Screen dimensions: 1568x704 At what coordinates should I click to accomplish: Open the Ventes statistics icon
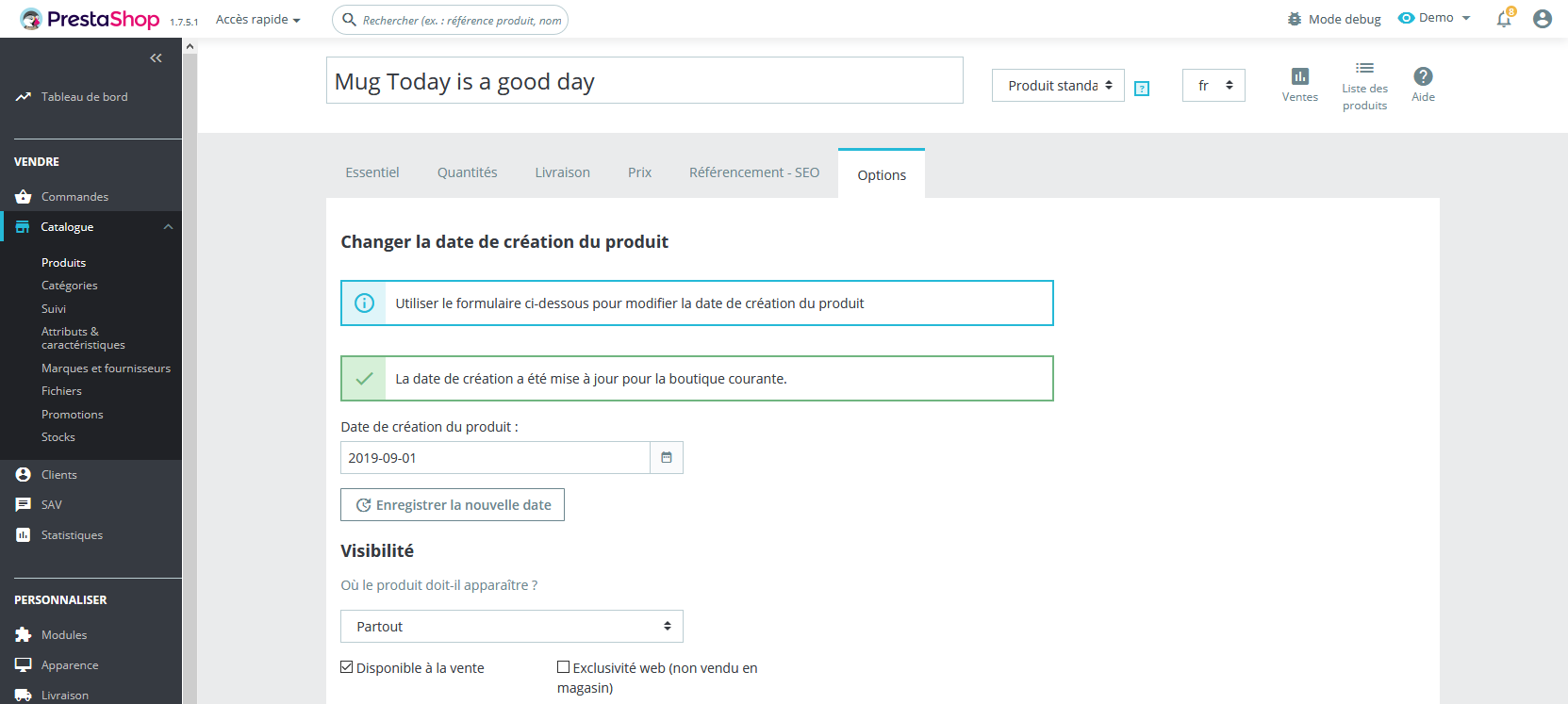[x=1299, y=84]
